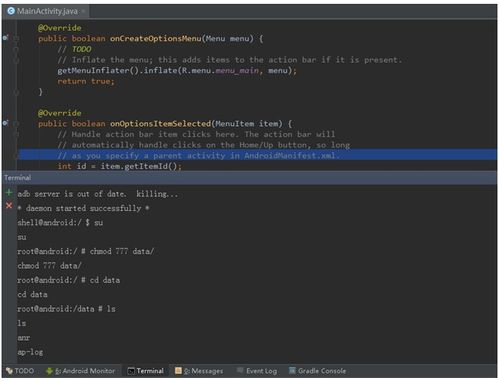The image size is (499, 381).
Task: Click the Messages icon in the bottom bar
Action: tap(178, 370)
